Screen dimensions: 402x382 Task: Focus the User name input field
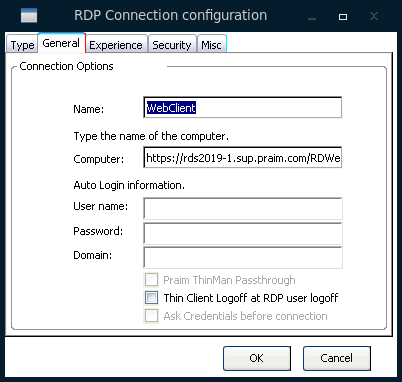point(243,208)
